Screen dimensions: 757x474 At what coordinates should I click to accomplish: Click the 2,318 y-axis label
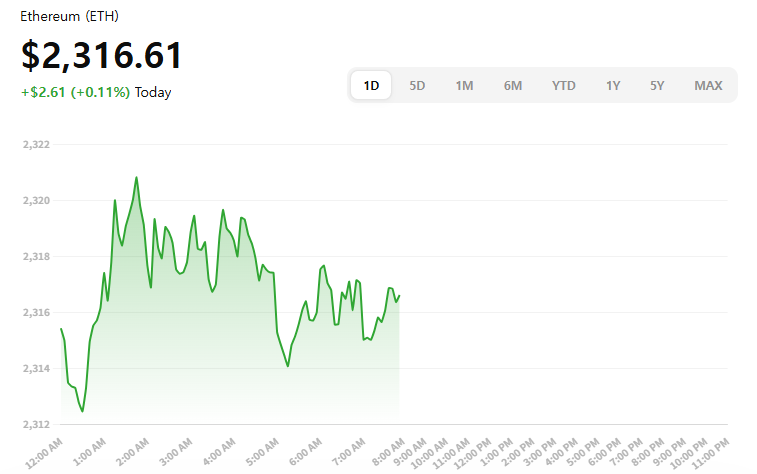[x=36, y=256]
